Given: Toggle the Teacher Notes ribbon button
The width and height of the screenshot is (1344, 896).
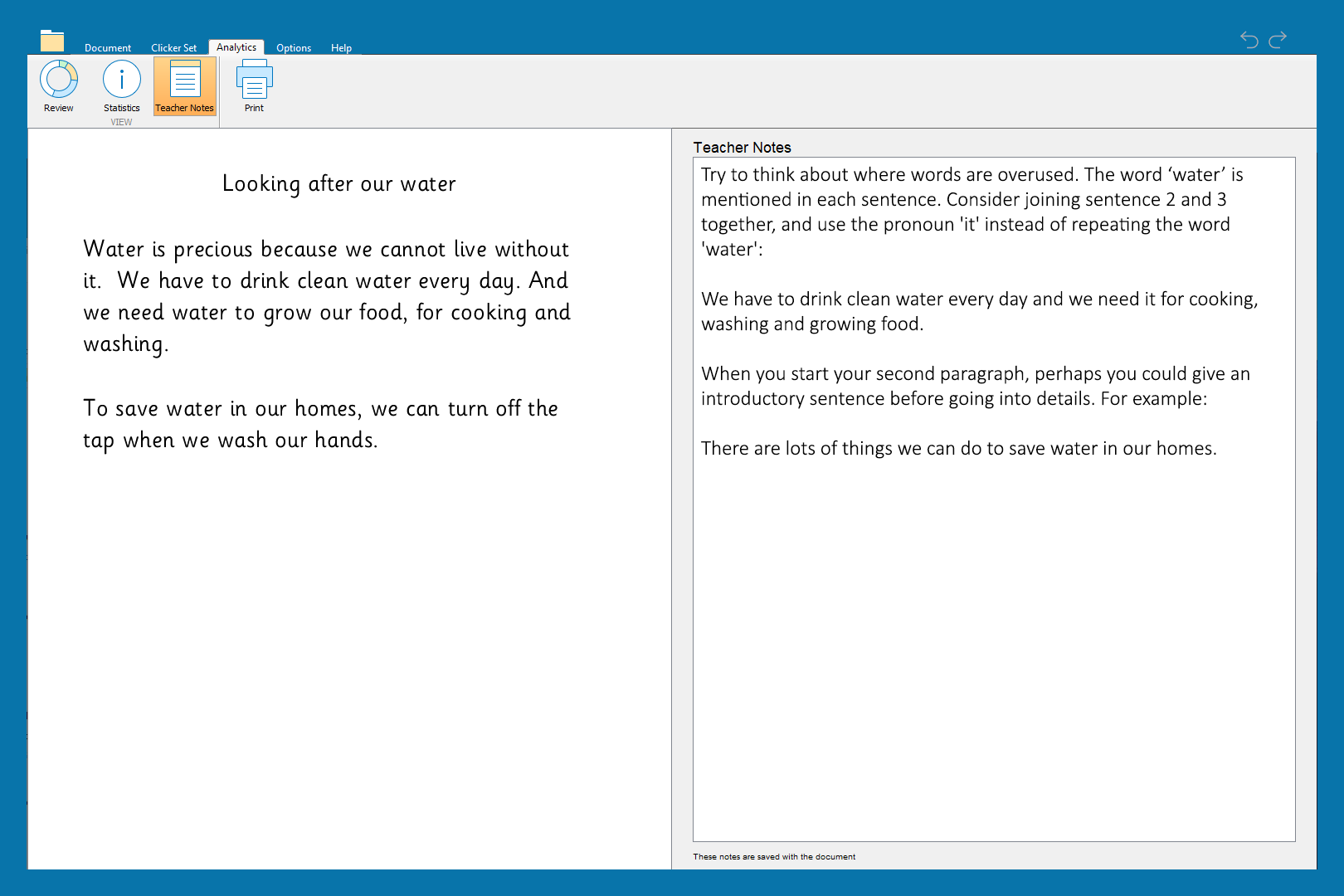Looking at the screenshot, I should pos(184,86).
